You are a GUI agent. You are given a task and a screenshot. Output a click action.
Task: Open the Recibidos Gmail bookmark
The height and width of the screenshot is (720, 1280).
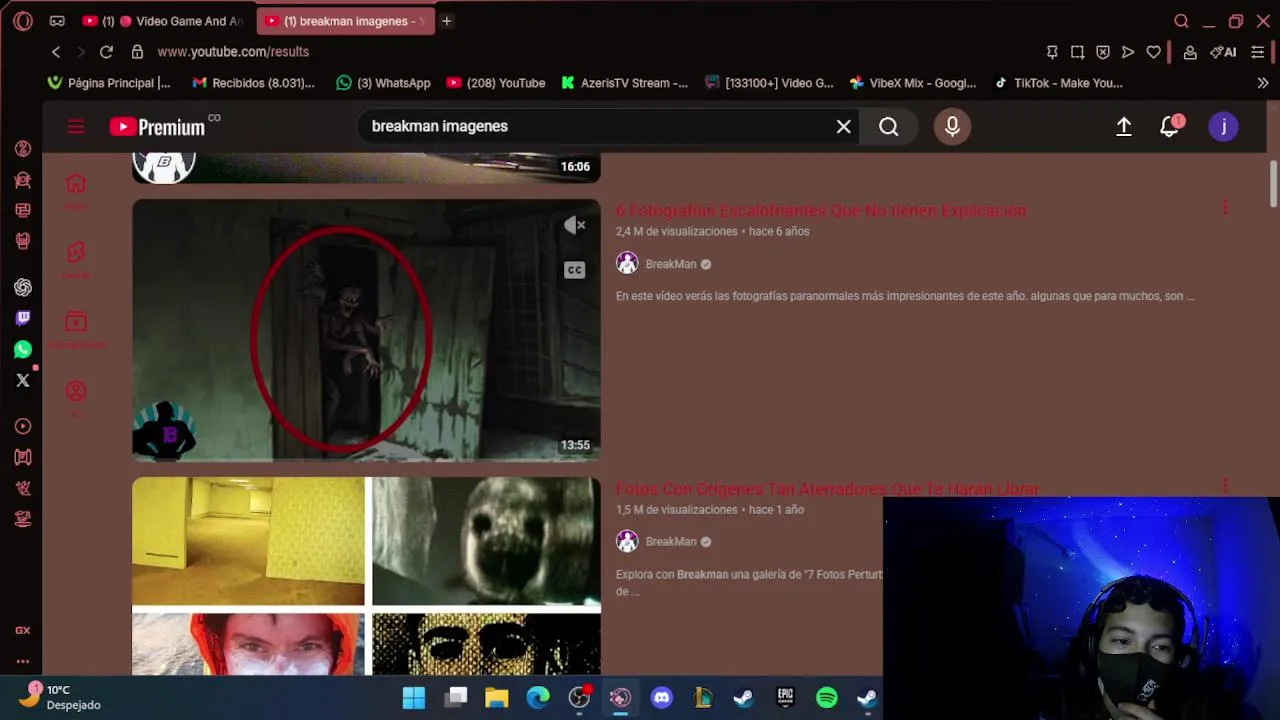[x=254, y=83]
